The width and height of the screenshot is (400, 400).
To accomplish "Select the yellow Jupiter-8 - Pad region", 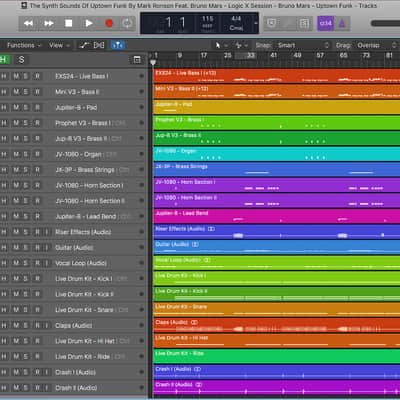I will point(277,107).
